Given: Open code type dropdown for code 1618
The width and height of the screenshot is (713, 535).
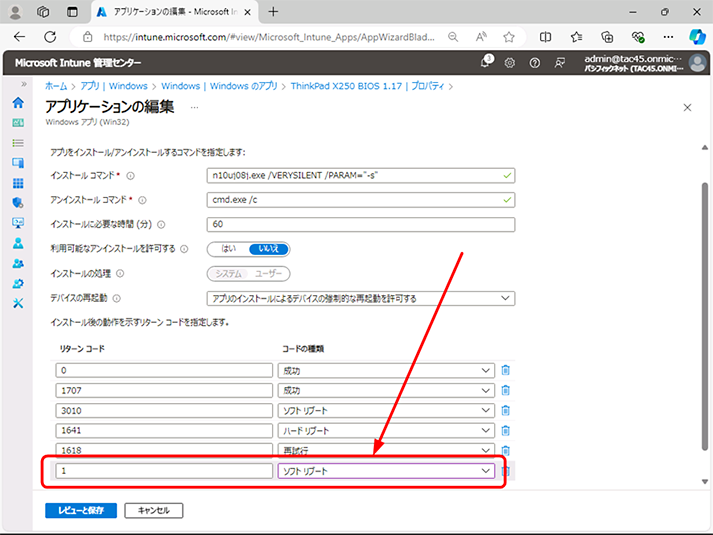Looking at the screenshot, I should pos(386,450).
